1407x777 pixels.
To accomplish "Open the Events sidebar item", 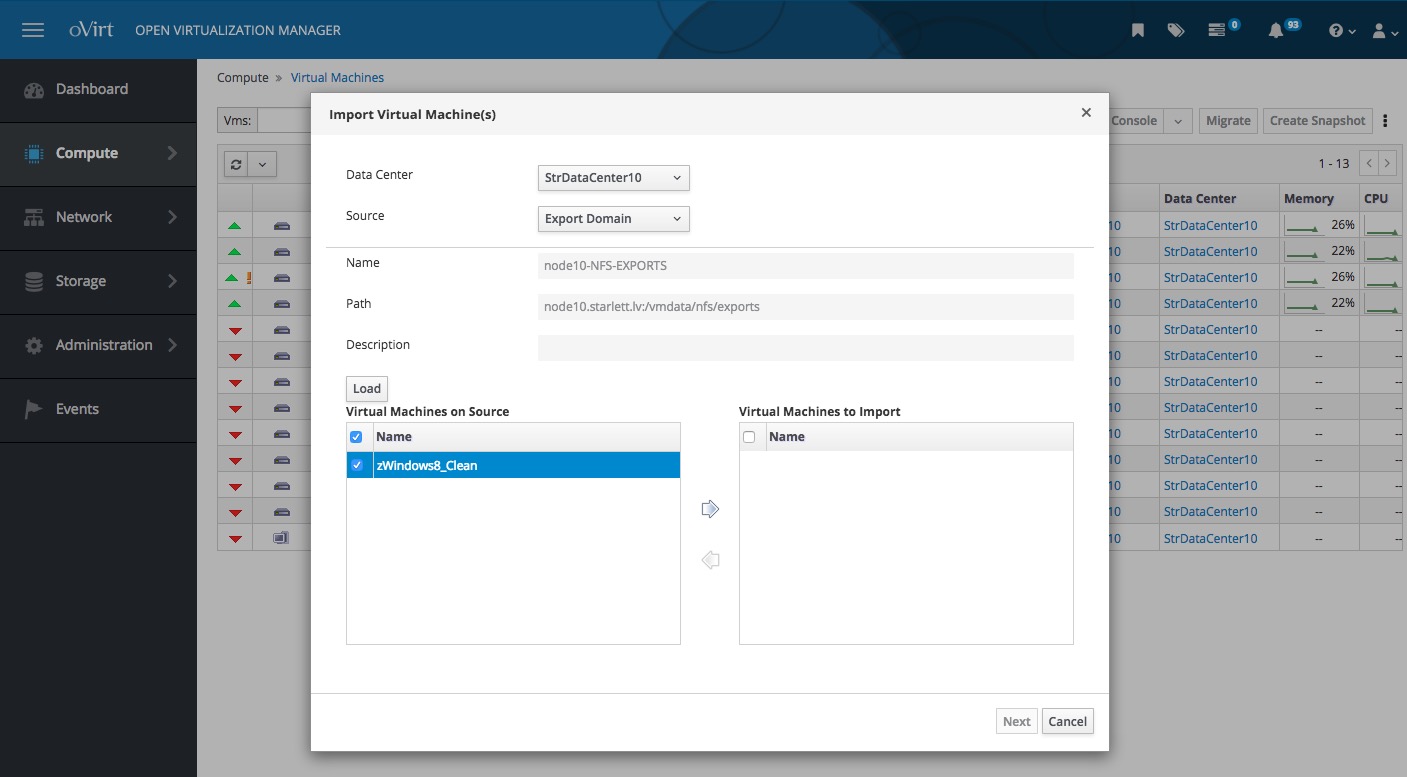I will coord(77,409).
